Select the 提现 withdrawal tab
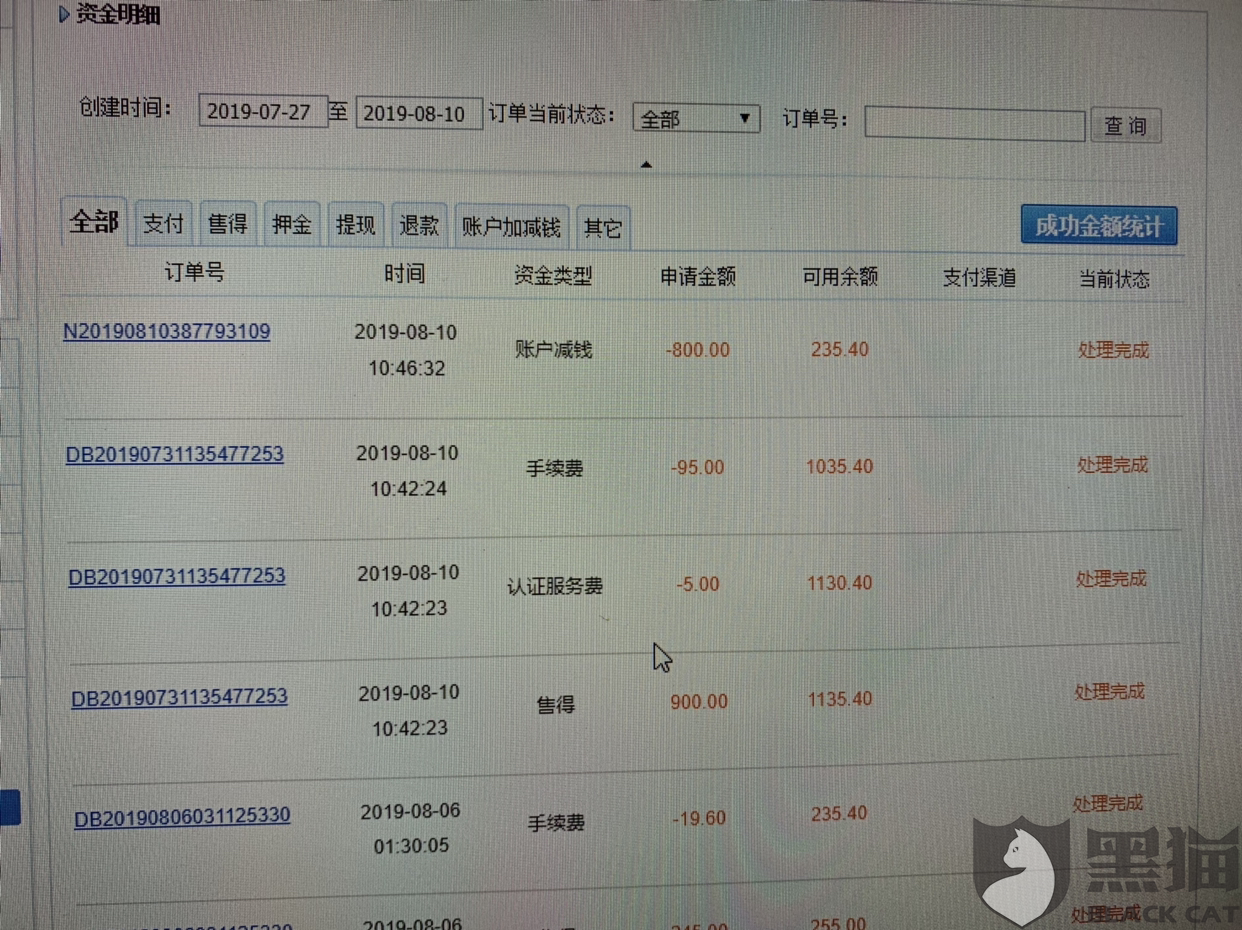This screenshot has height=930, width=1242. point(355,224)
